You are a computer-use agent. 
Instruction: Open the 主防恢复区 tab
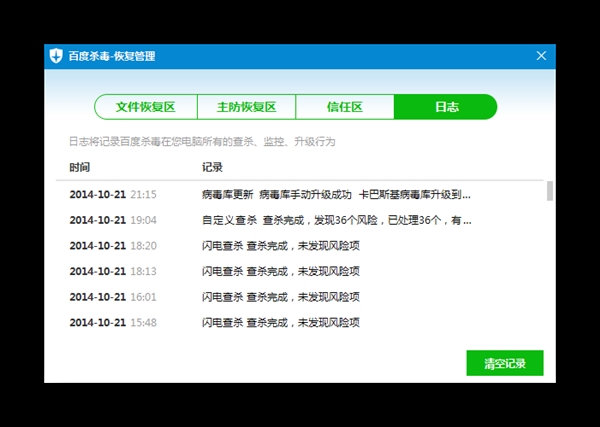(246, 107)
